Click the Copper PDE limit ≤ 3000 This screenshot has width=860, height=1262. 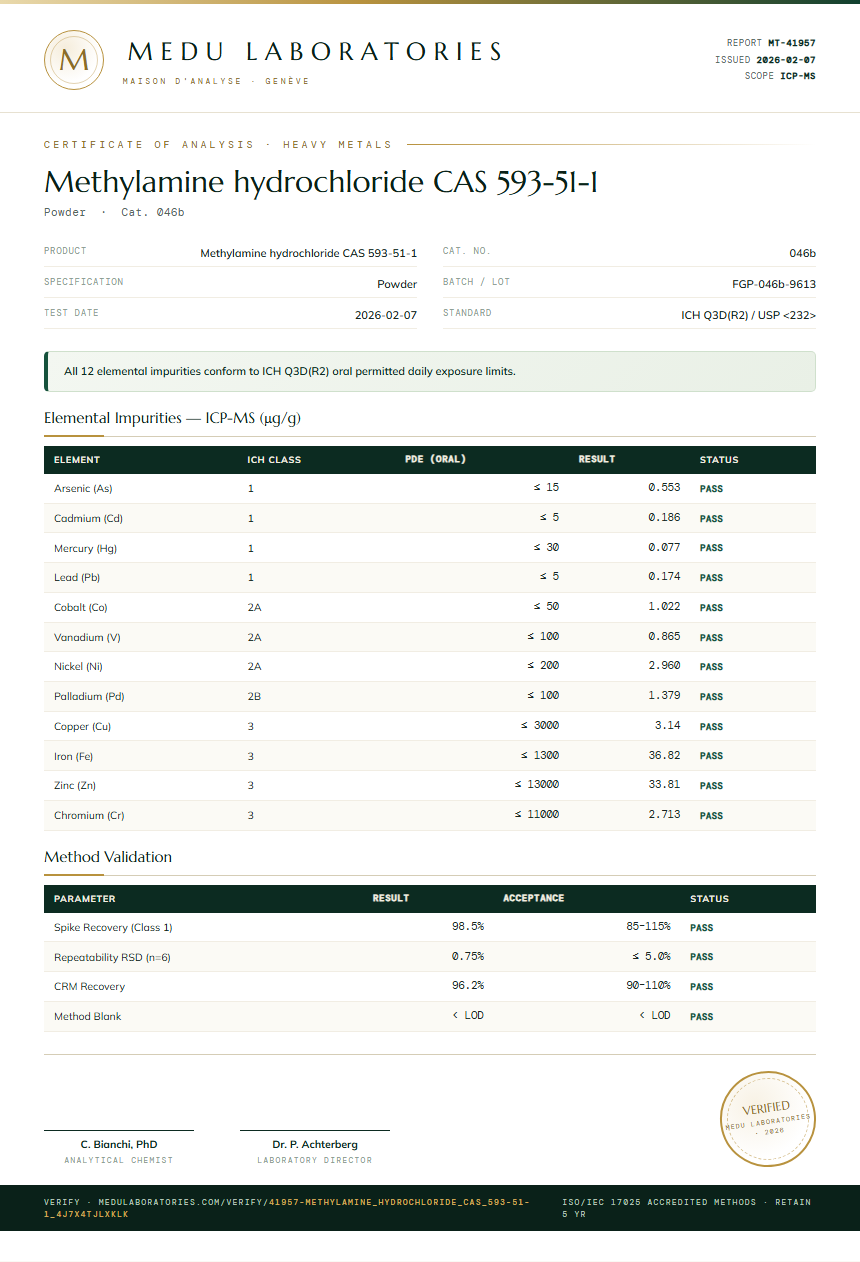pos(540,726)
